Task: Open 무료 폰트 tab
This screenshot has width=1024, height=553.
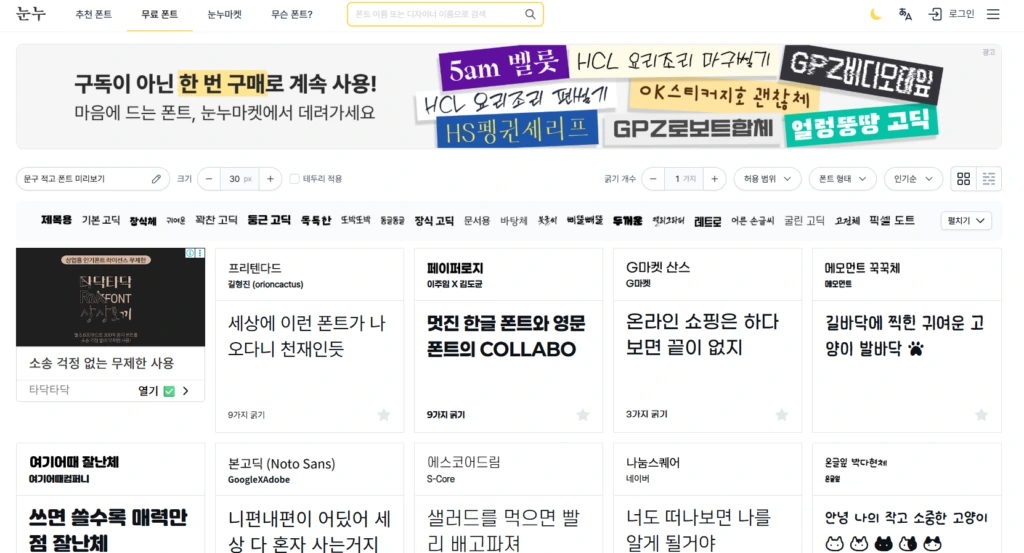Action: pyautogui.click(x=159, y=14)
